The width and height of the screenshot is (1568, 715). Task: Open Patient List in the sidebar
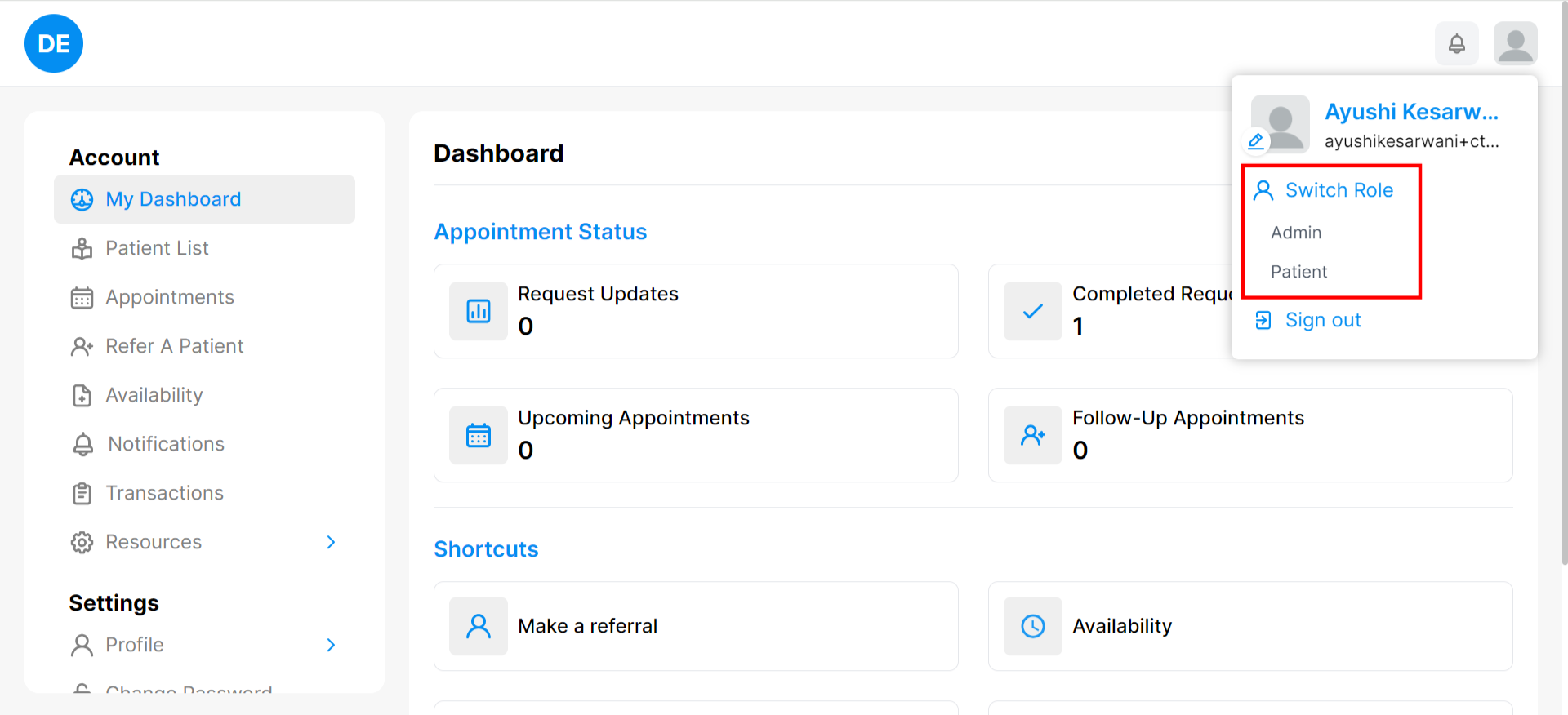(157, 248)
